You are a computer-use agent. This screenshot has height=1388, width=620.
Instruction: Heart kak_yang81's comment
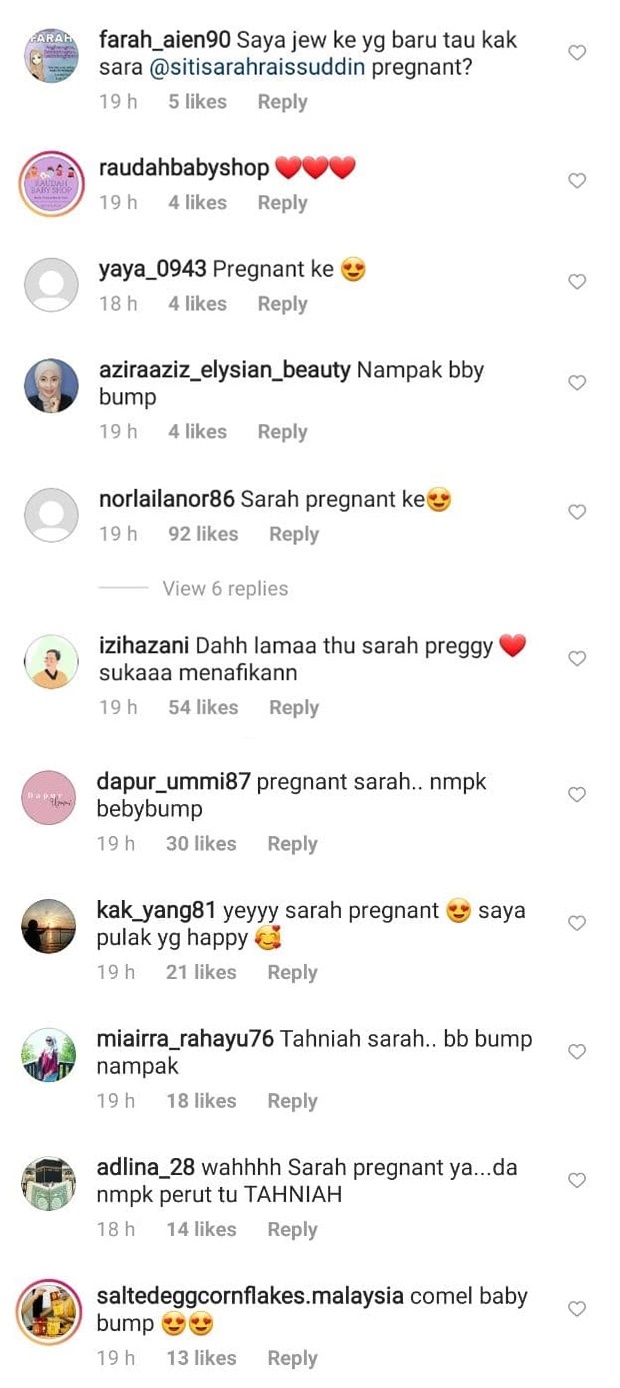(577, 923)
